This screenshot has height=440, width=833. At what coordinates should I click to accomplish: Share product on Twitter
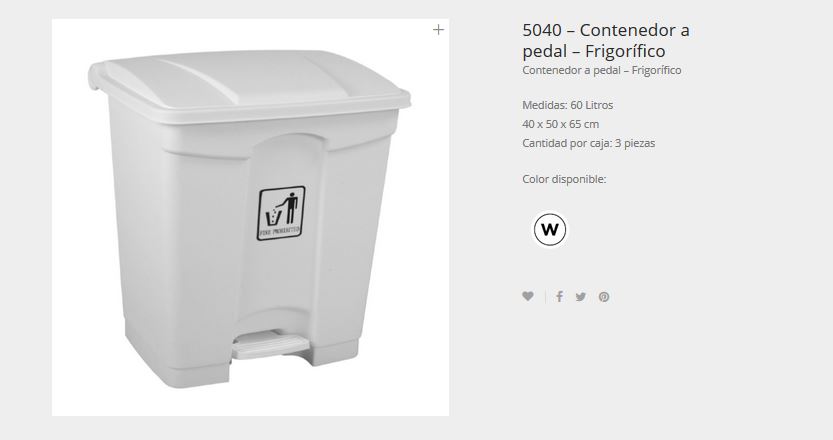click(x=581, y=297)
